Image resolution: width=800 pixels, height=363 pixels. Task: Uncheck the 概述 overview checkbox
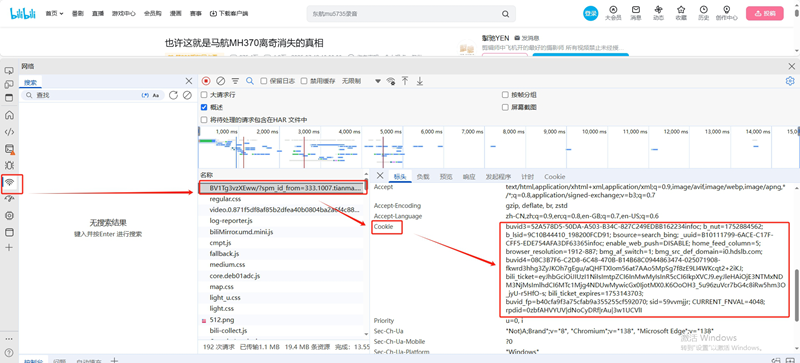click(x=204, y=107)
